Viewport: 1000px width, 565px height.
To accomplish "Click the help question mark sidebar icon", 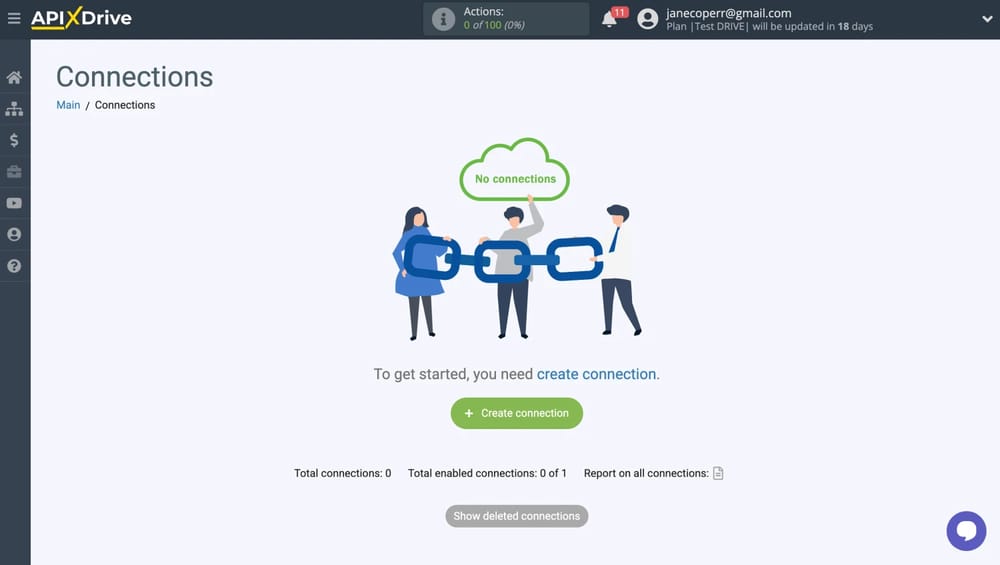I will point(14,266).
